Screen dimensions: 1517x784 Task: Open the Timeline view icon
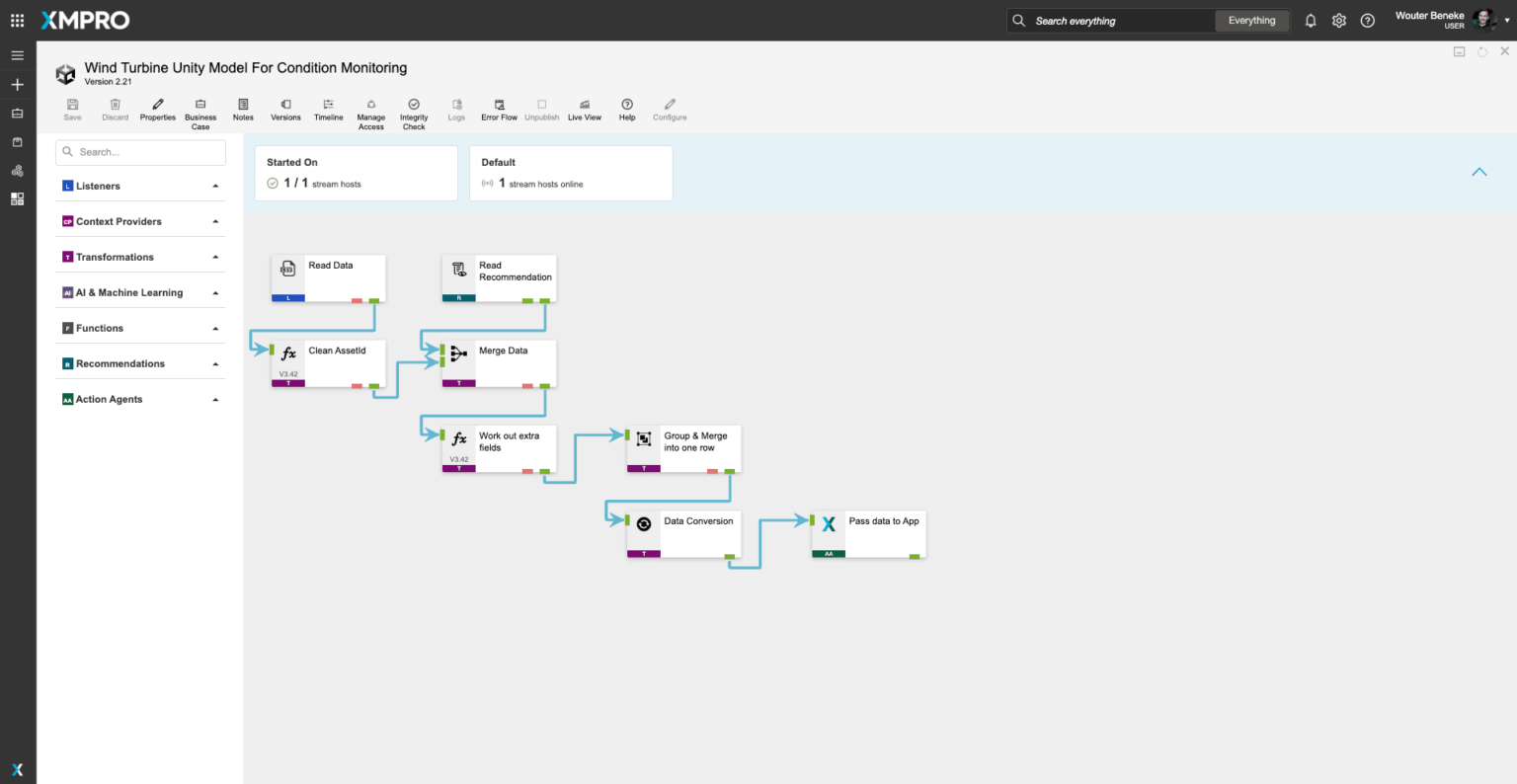(328, 105)
